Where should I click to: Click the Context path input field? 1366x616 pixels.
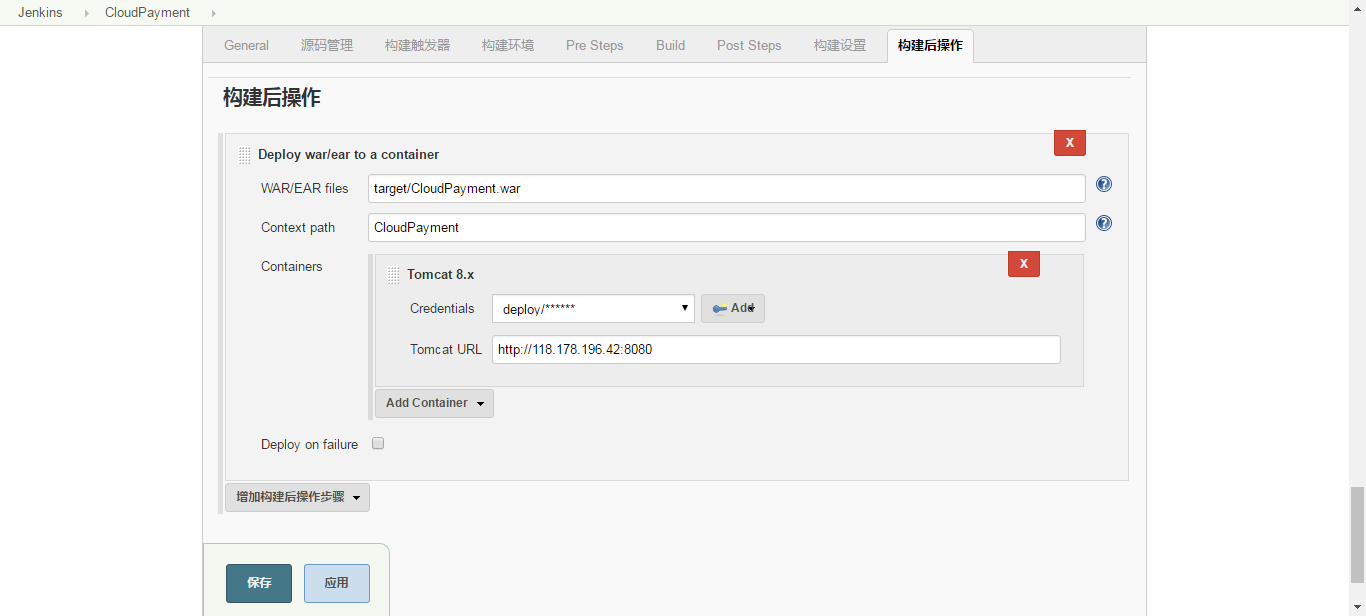point(727,227)
